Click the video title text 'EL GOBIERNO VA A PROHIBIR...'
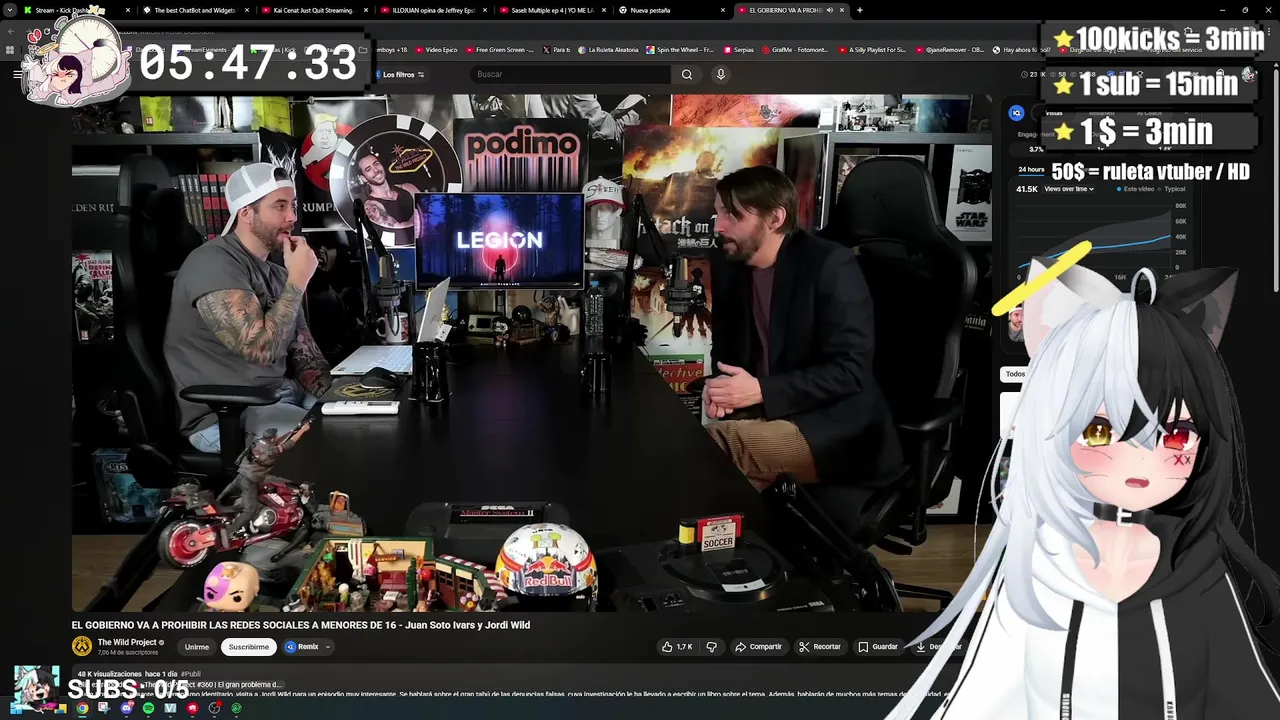Image resolution: width=1280 pixels, height=720 pixels. (301, 625)
